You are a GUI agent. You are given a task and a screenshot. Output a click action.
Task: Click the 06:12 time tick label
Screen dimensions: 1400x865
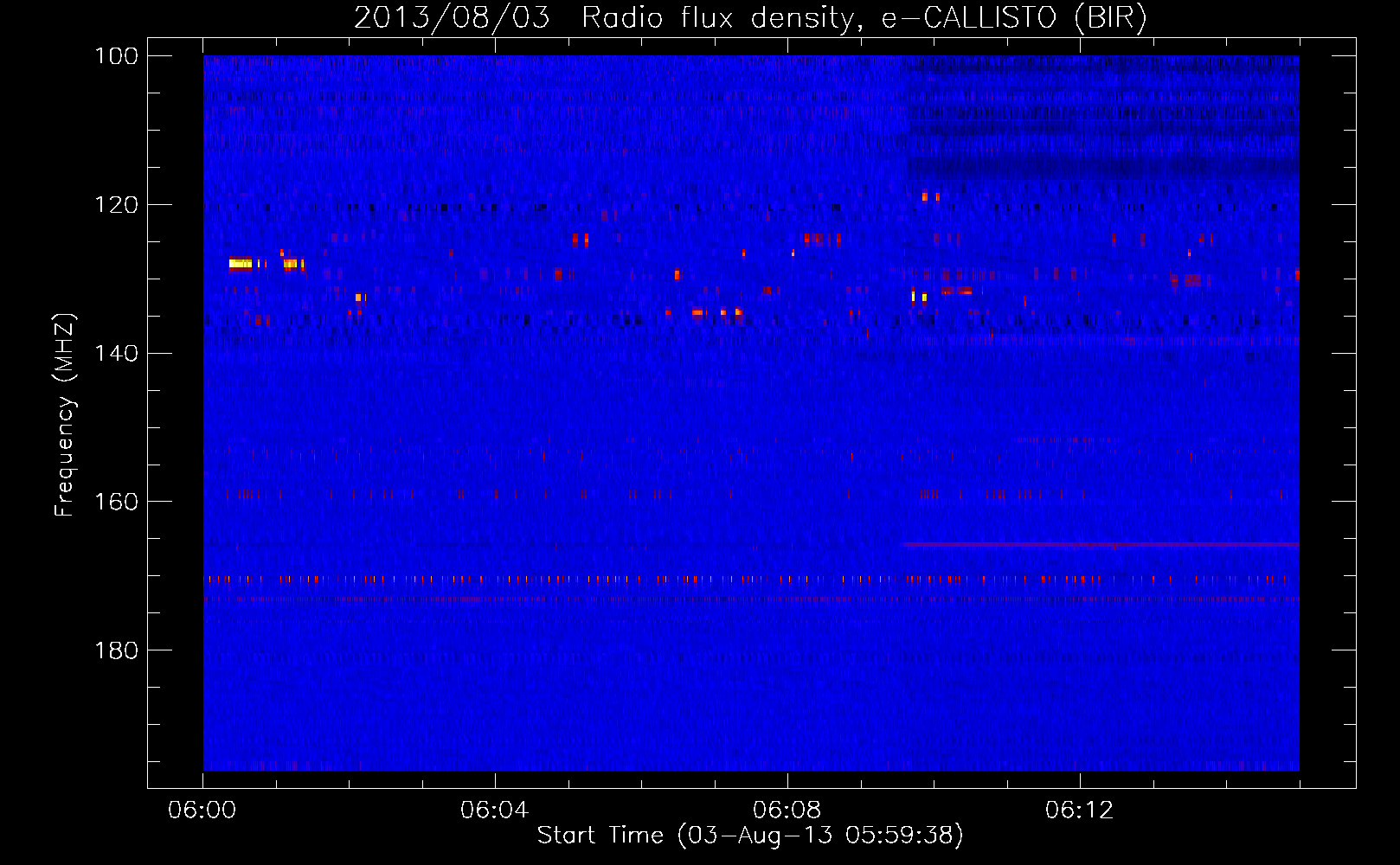coord(1079,811)
